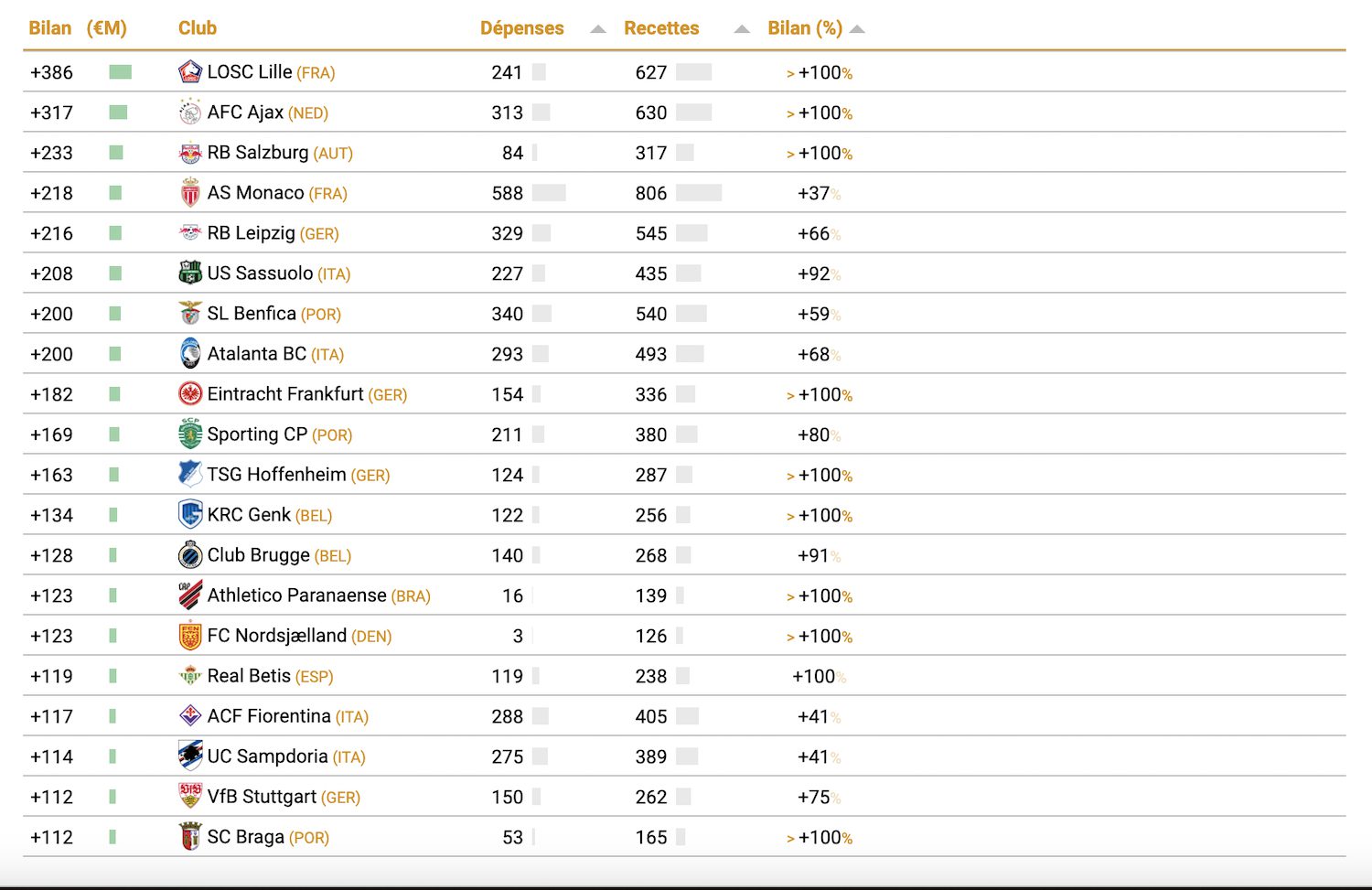This screenshot has width=1372, height=890.
Task: Click the Eintracht Frankfurt club link
Action: (284, 393)
